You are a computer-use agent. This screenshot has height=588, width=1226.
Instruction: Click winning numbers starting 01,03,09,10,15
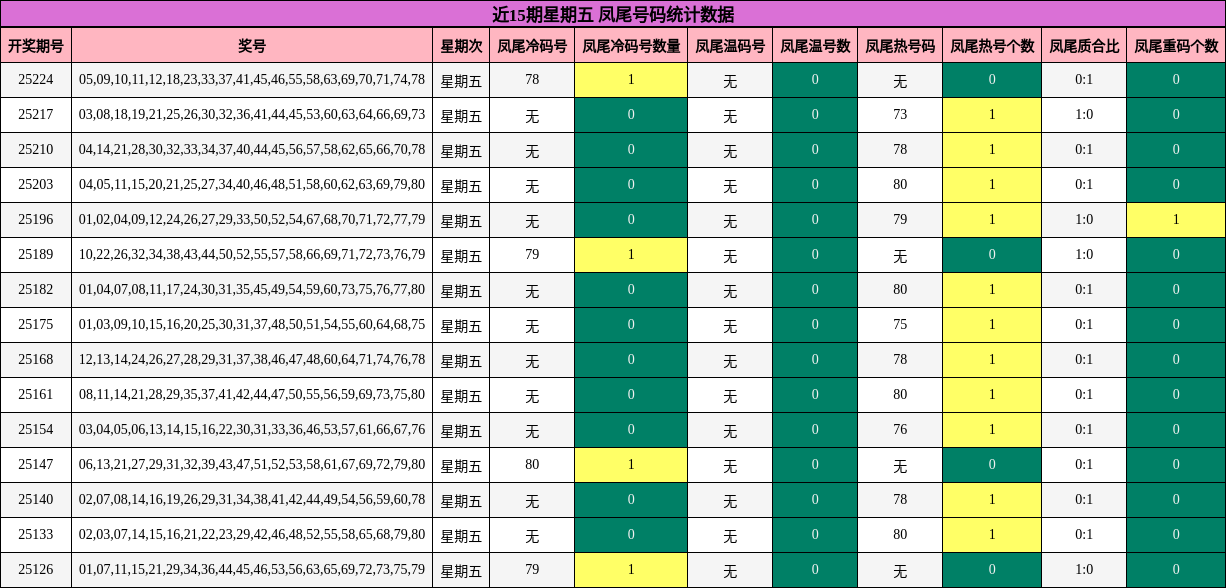point(252,325)
